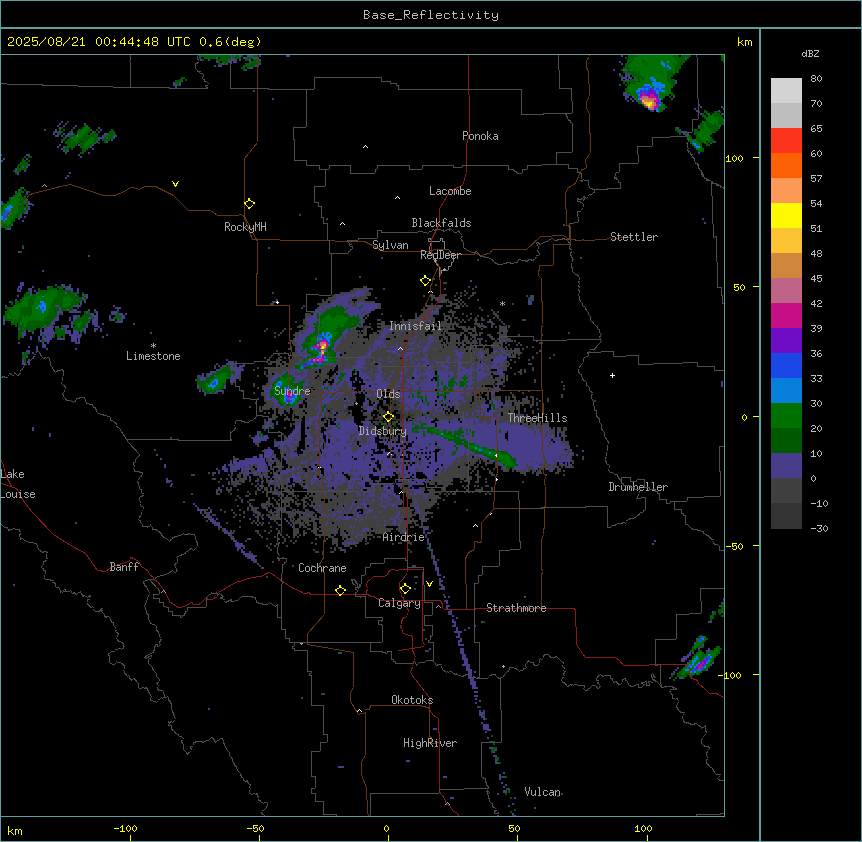The image size is (862, 842).
Task: Click the green streak echo west of ThreeHills
Action: pos(467,444)
